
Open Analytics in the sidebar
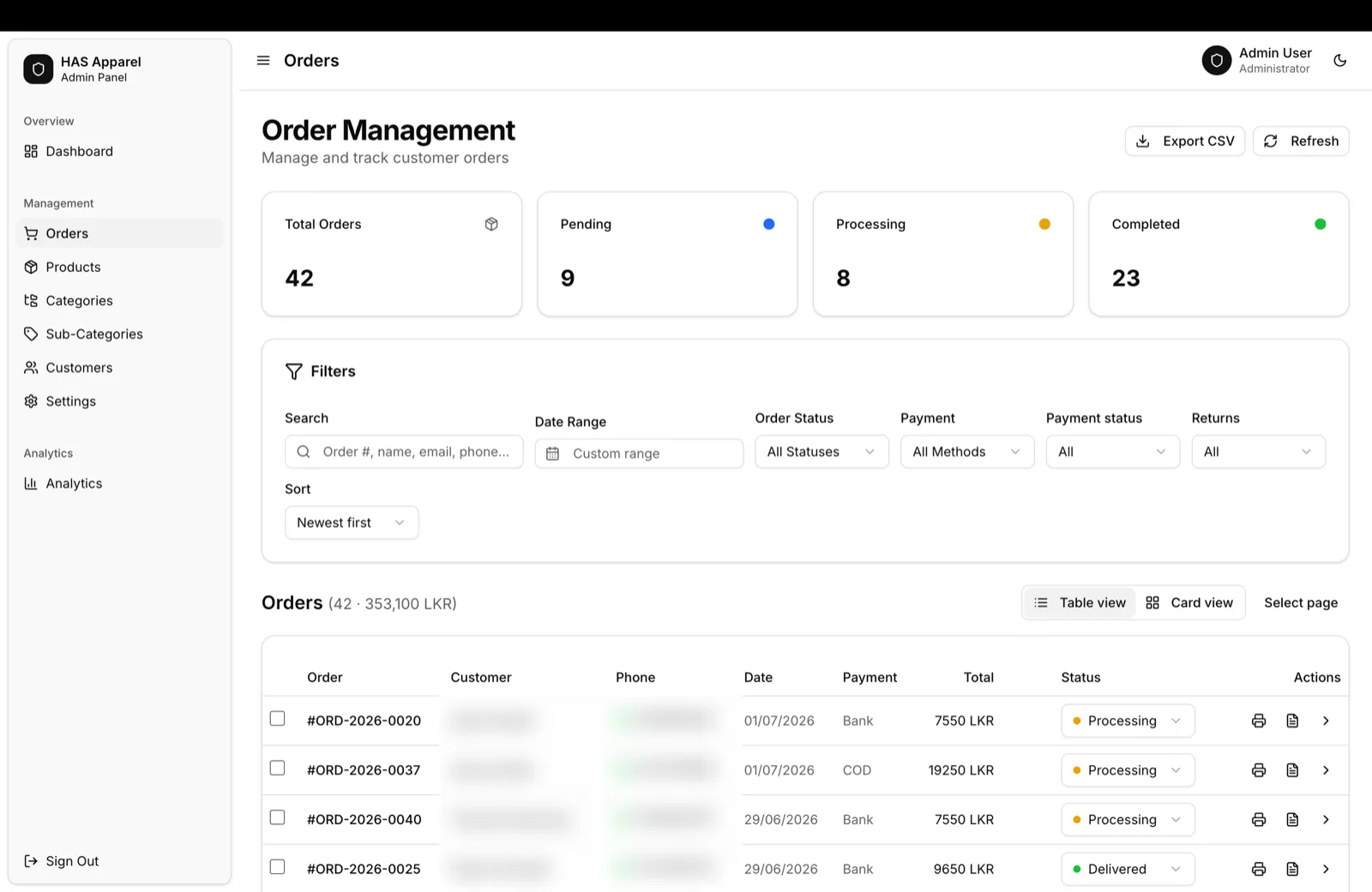119,484
